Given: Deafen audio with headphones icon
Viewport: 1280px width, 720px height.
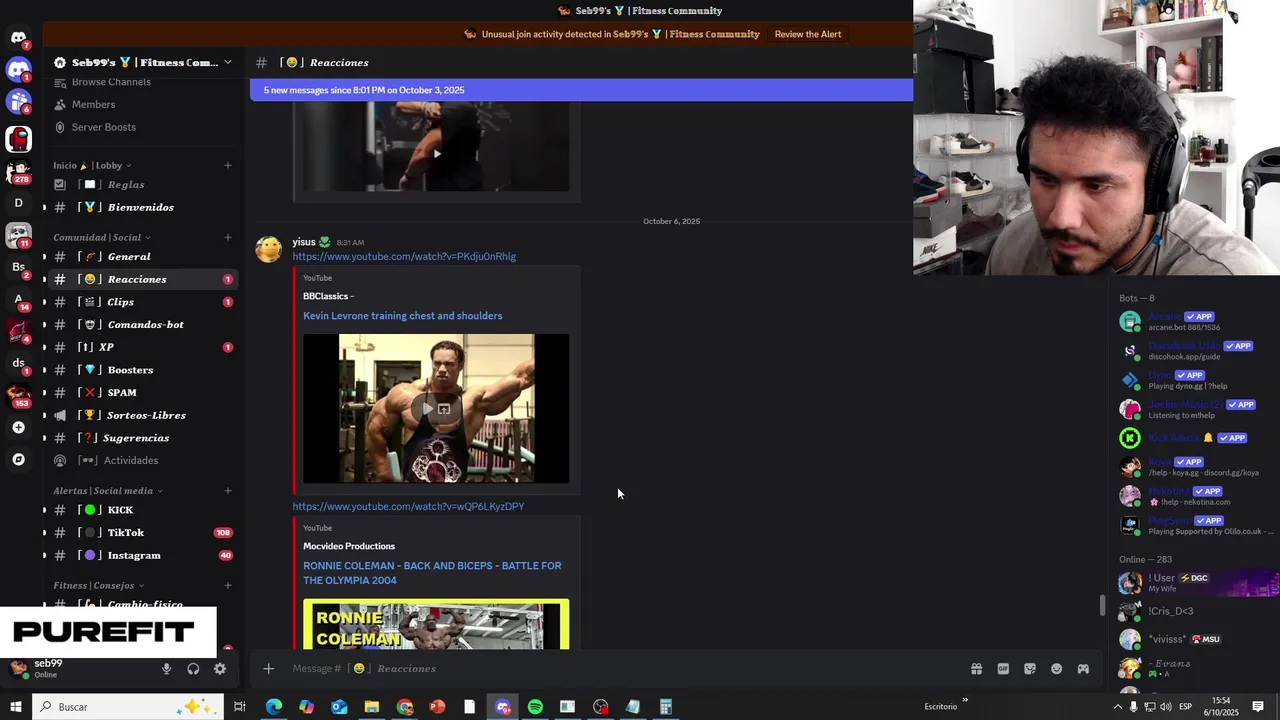Looking at the screenshot, I should [x=193, y=669].
